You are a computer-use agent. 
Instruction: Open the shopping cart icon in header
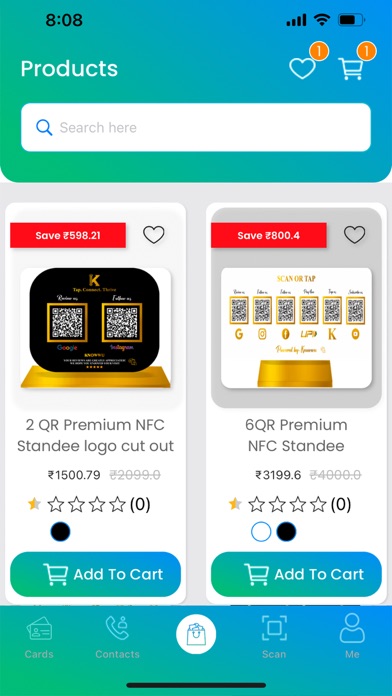click(351, 69)
